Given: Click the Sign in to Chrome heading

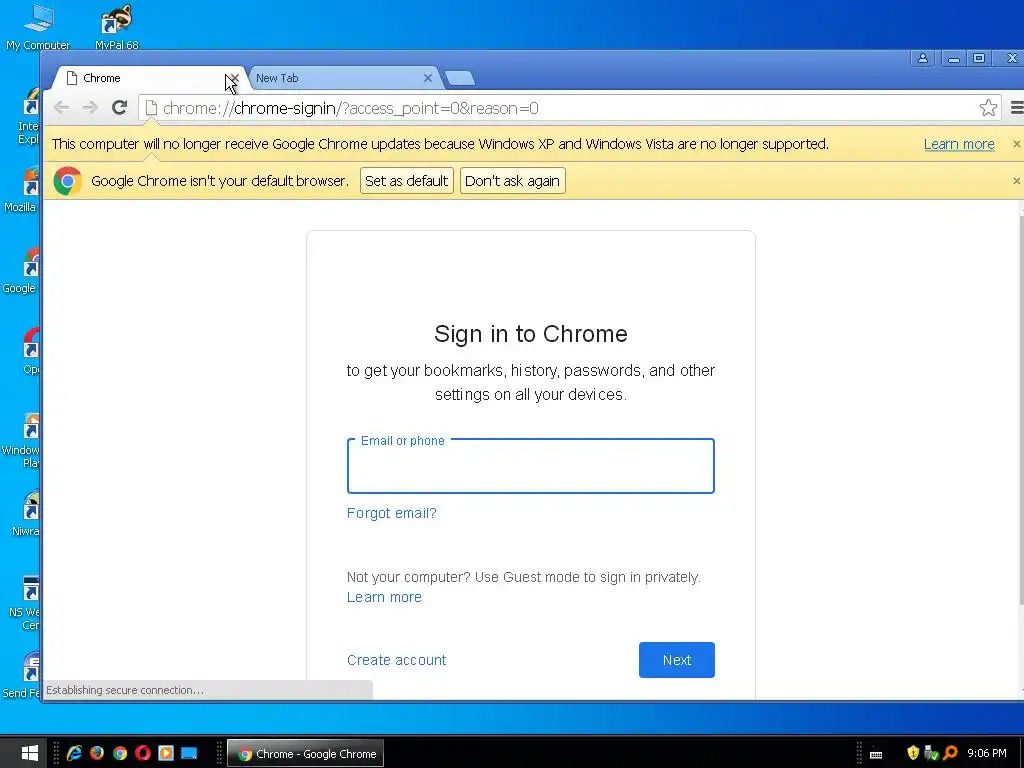Looking at the screenshot, I should (530, 334).
